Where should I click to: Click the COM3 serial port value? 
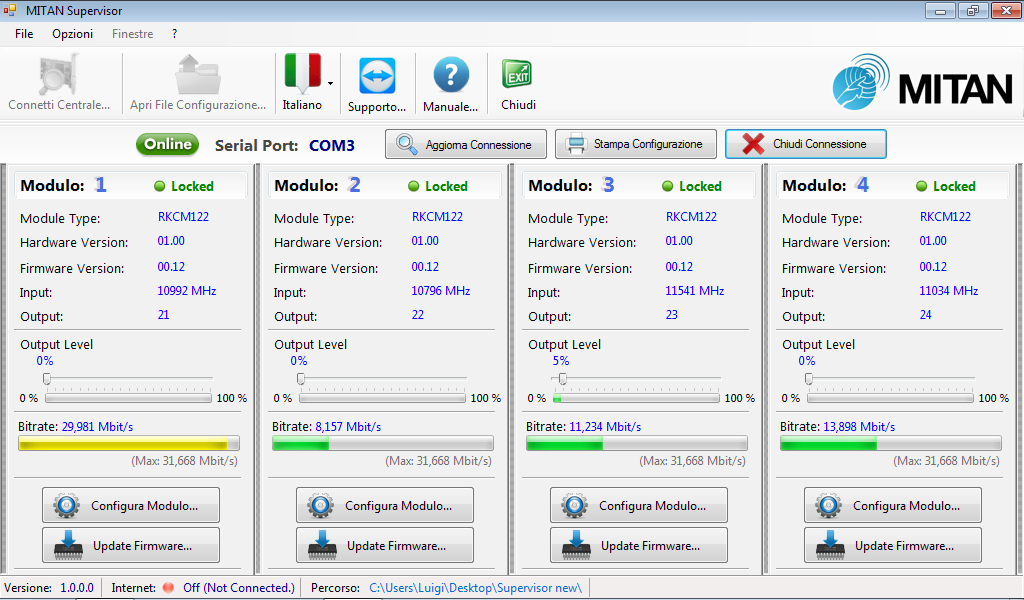point(332,146)
